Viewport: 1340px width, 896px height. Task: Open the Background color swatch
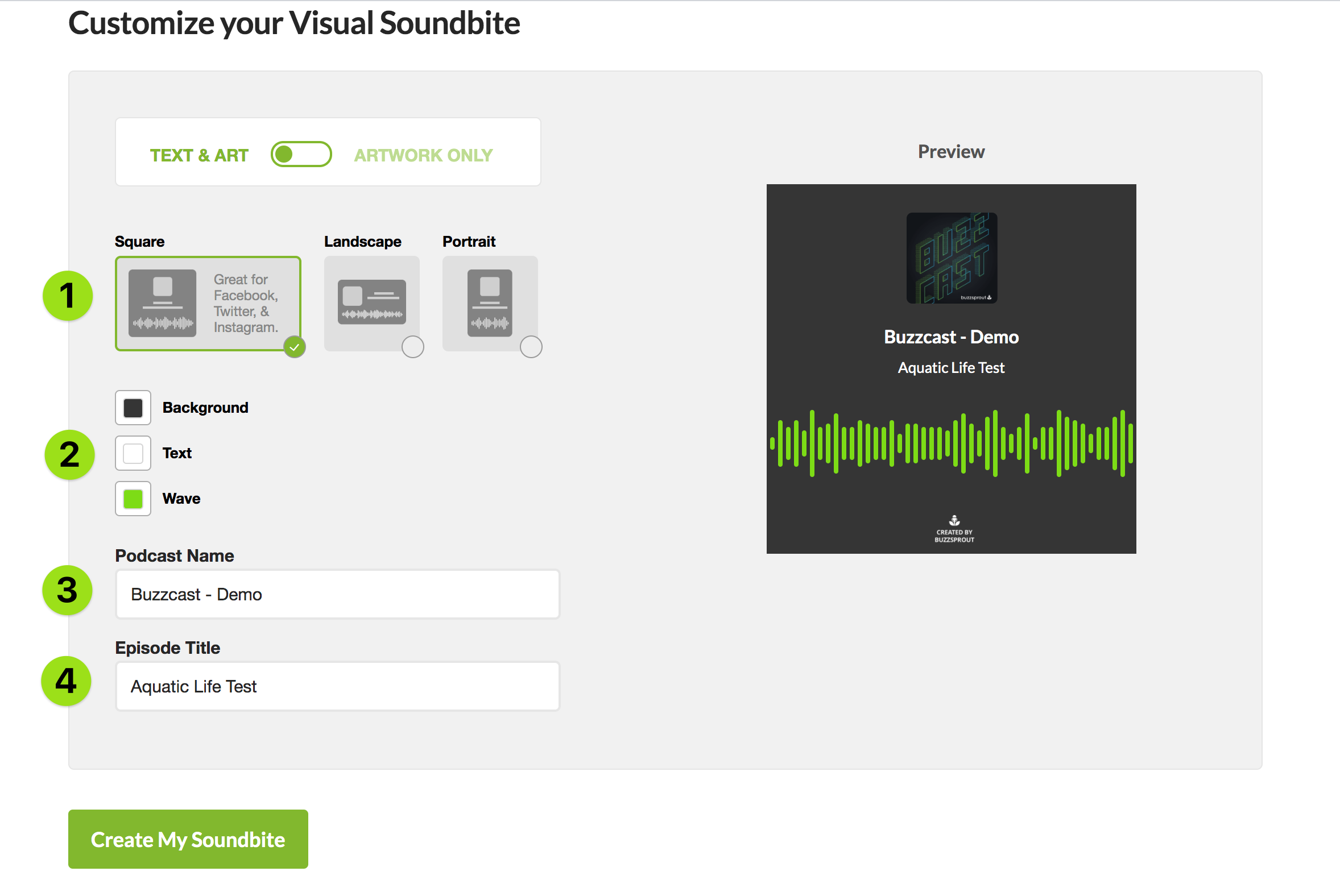click(x=133, y=408)
